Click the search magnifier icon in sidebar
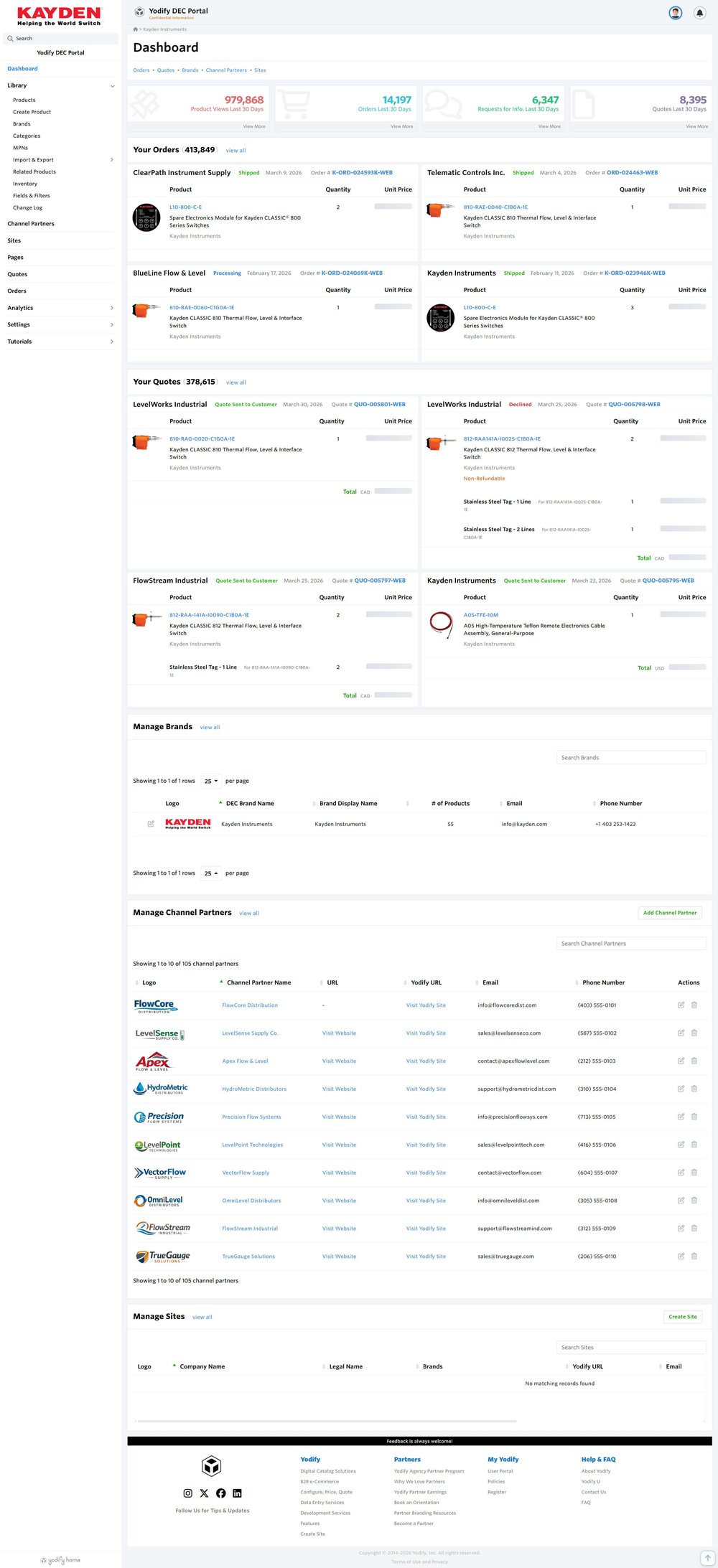 [x=10, y=39]
